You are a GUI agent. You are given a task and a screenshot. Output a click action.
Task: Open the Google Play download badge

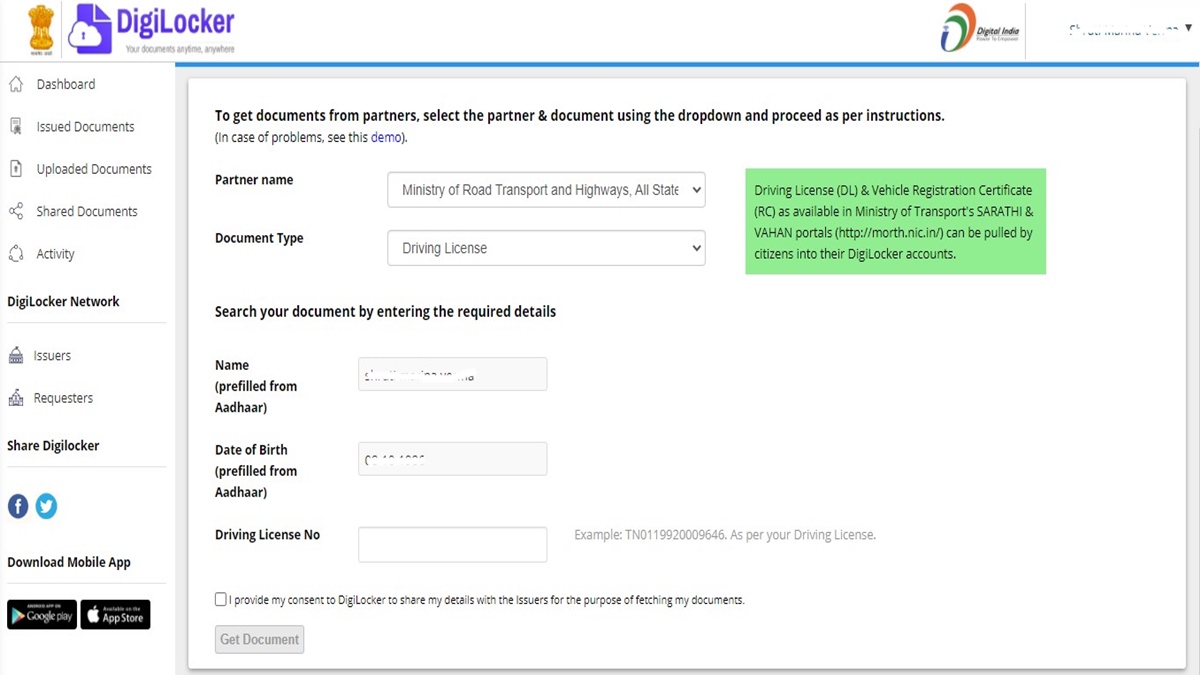click(42, 615)
